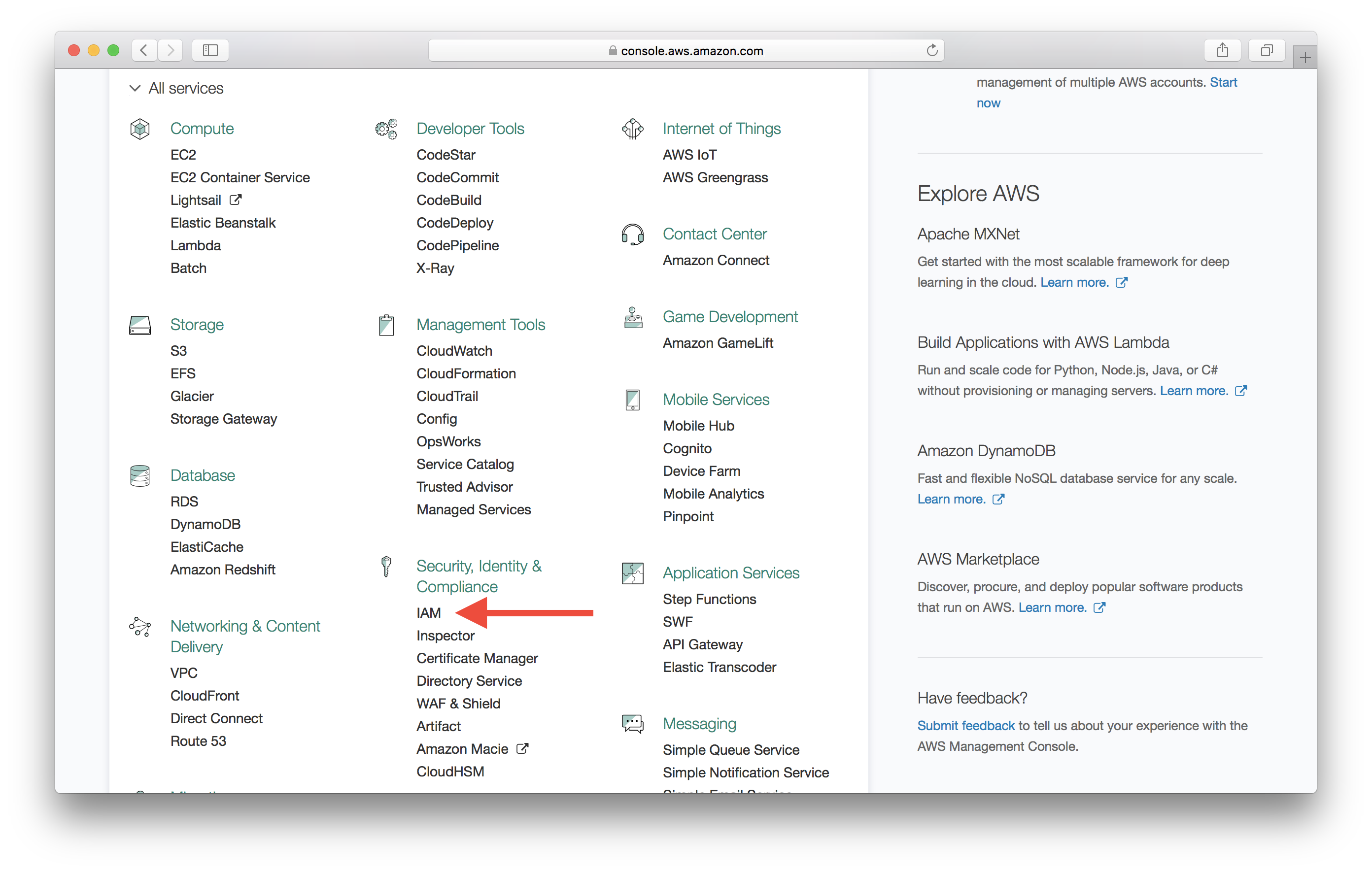The image size is (1372, 872).
Task: Click the Storage category drive icon
Action: [139, 325]
